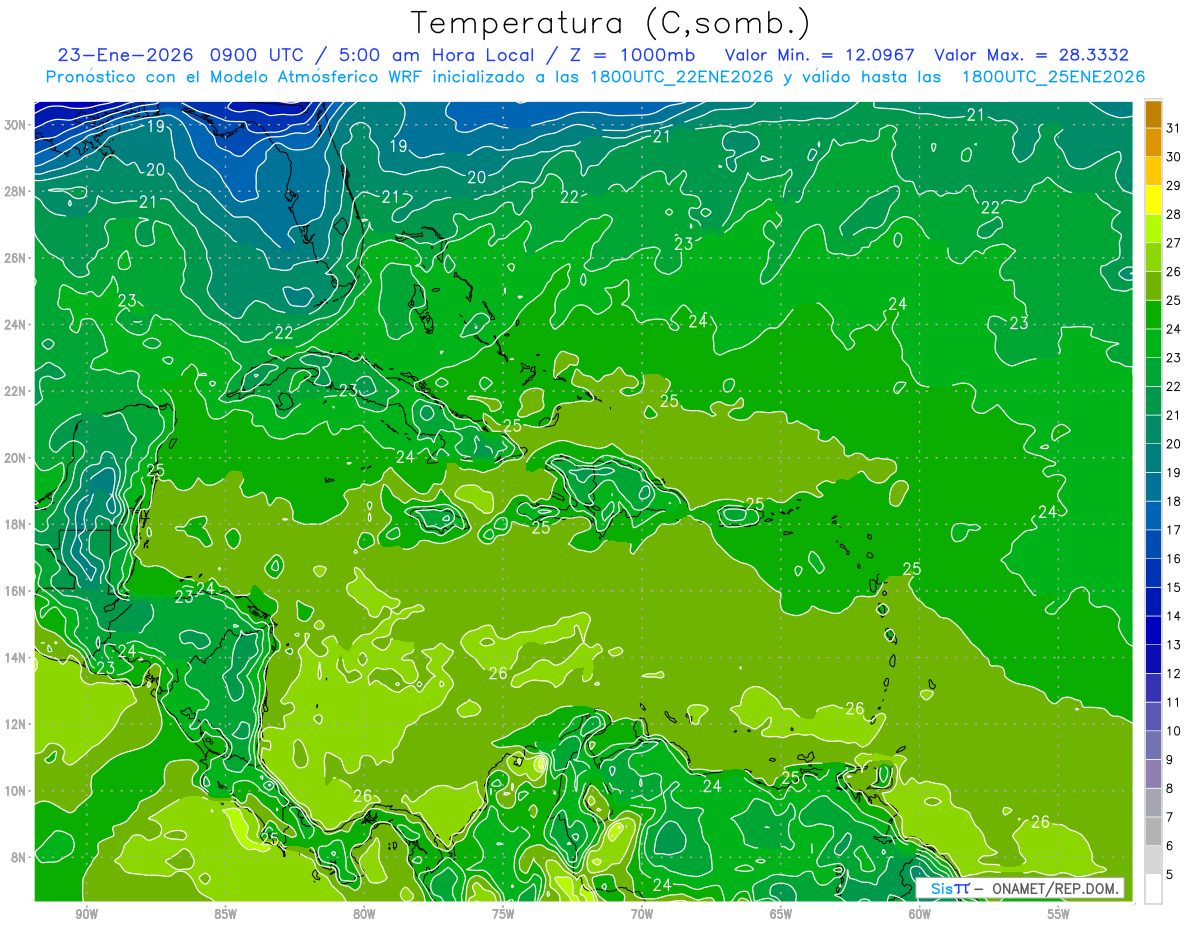Click the longitude axis label "60W"
Viewport: 1200px width, 927px height.
pyautogui.click(x=920, y=914)
